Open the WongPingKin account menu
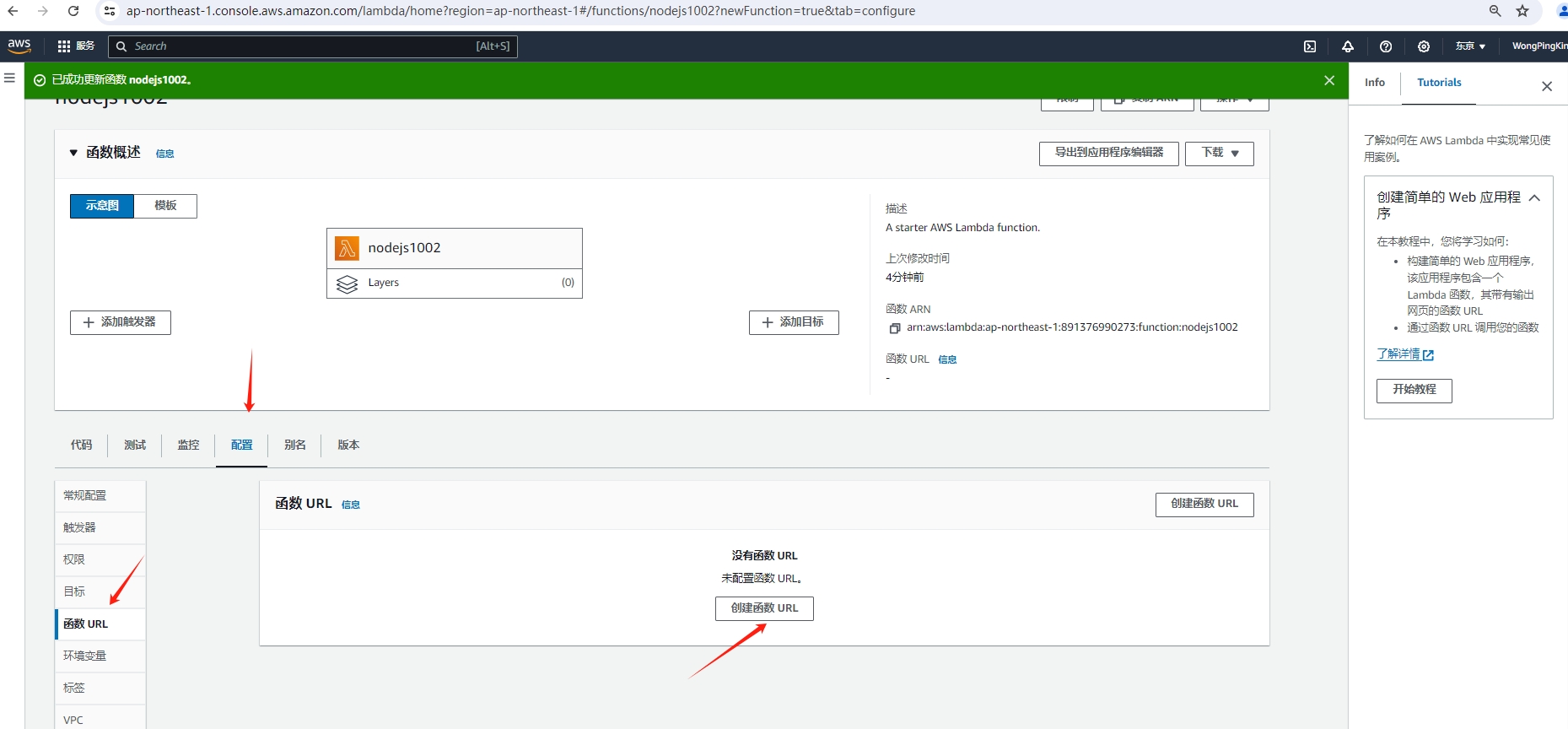The image size is (1568, 729). pyautogui.click(x=1539, y=46)
